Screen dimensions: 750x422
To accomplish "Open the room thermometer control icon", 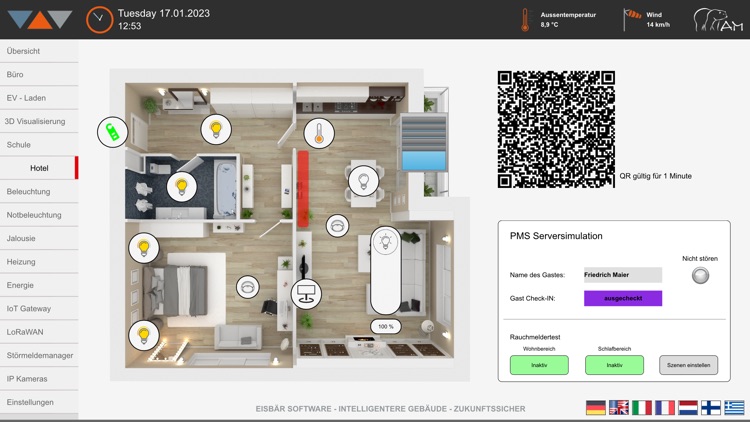I will tap(319, 133).
